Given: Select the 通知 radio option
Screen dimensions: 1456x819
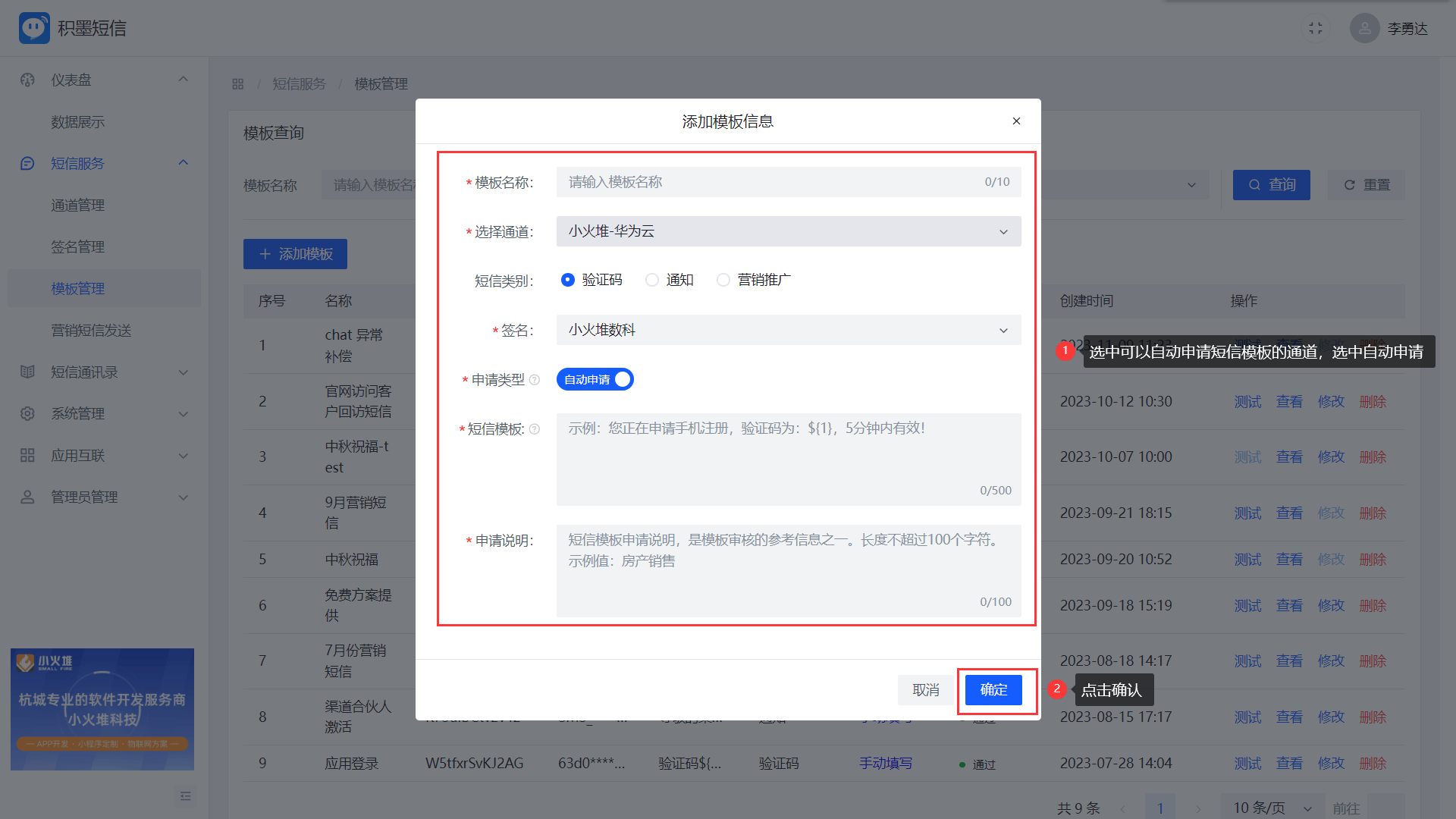Looking at the screenshot, I should coord(652,280).
